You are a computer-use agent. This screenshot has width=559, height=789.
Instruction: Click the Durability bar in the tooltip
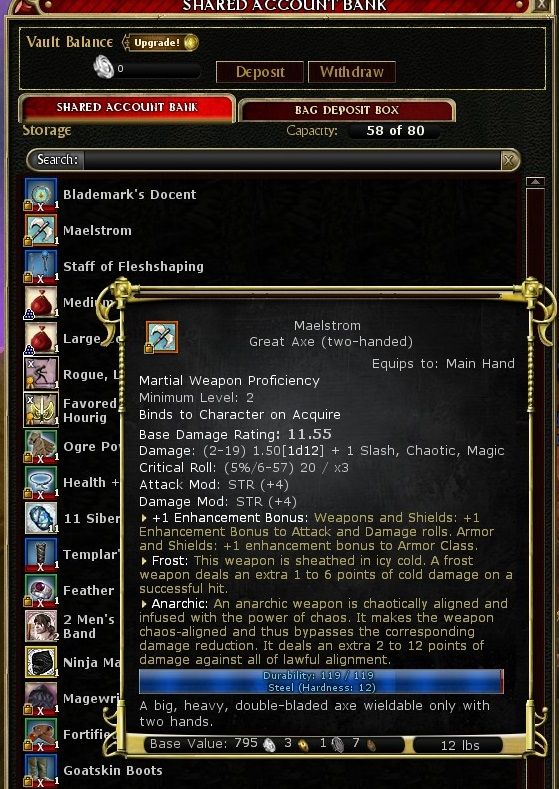pyautogui.click(x=321, y=681)
